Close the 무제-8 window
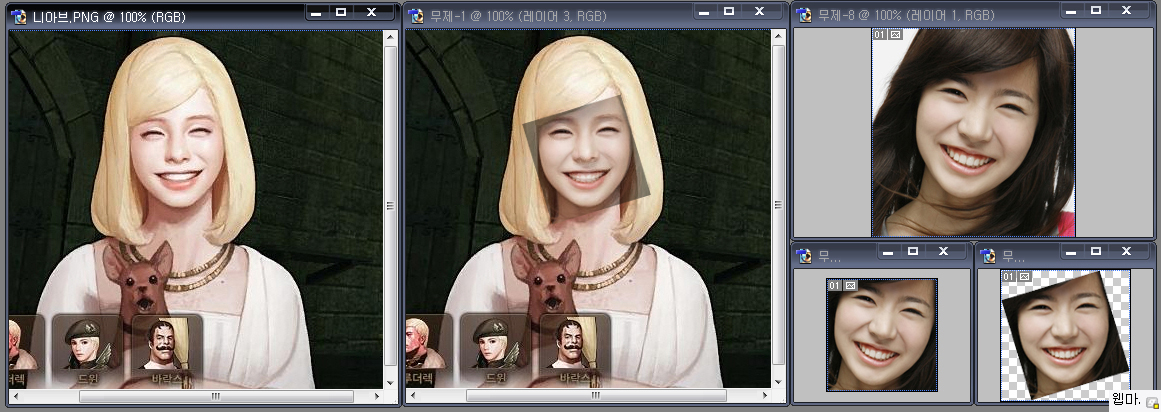Viewport: 1161px width, 412px height. 1126,10
